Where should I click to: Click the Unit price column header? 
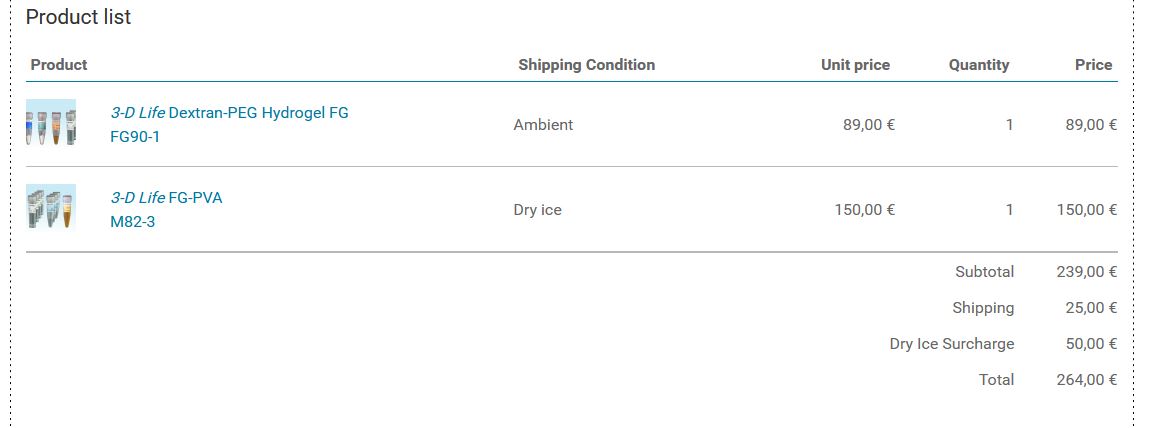tap(855, 65)
